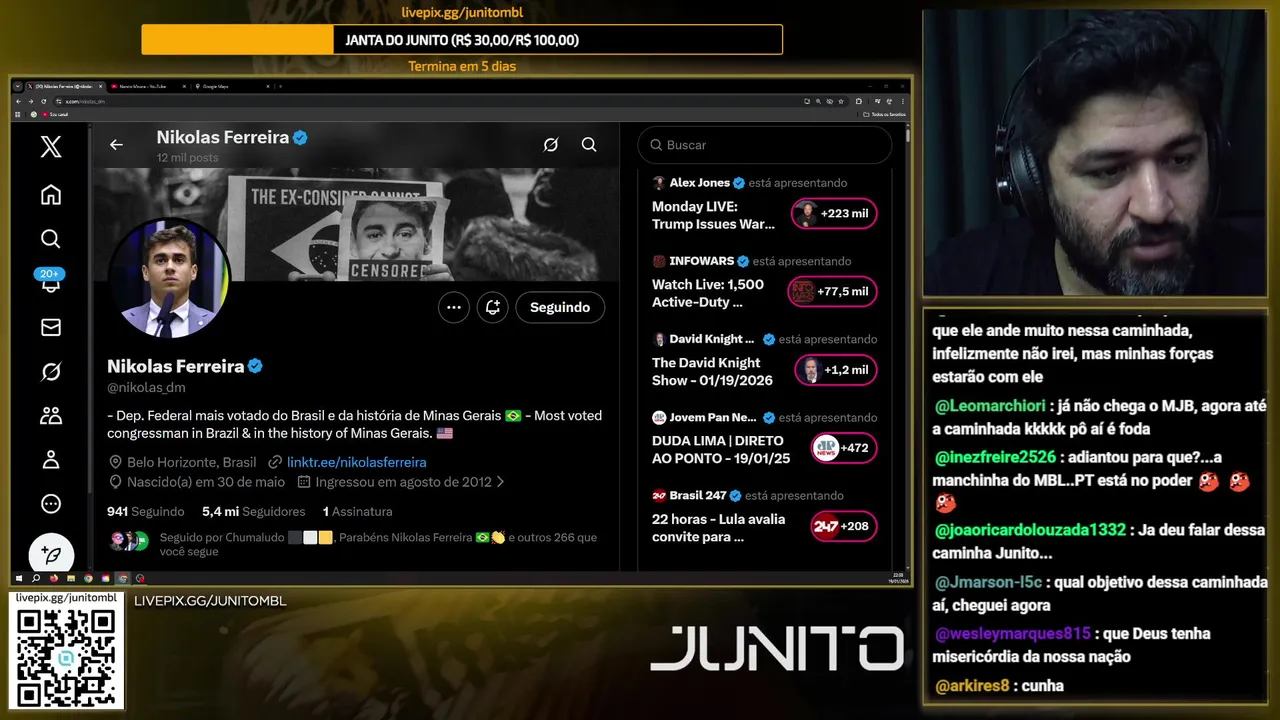
Task: Switch to Google Maps browser tab
Action: [232, 87]
